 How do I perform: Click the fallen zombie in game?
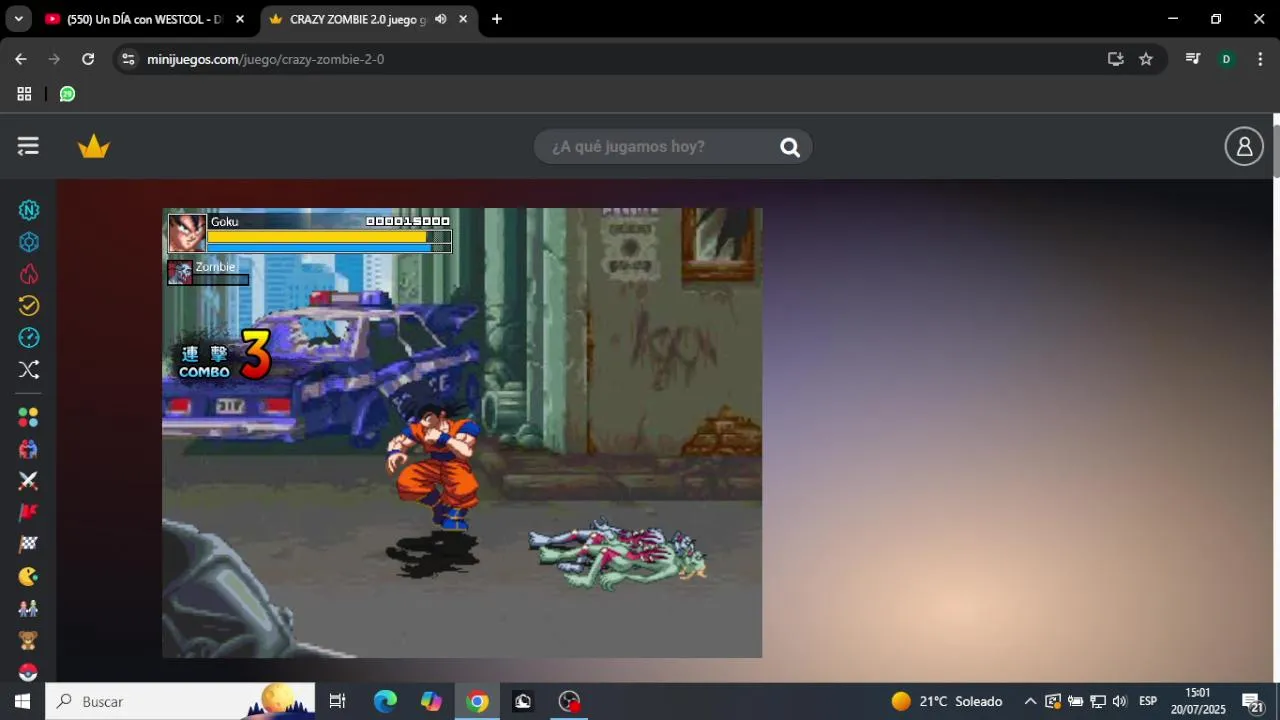618,553
